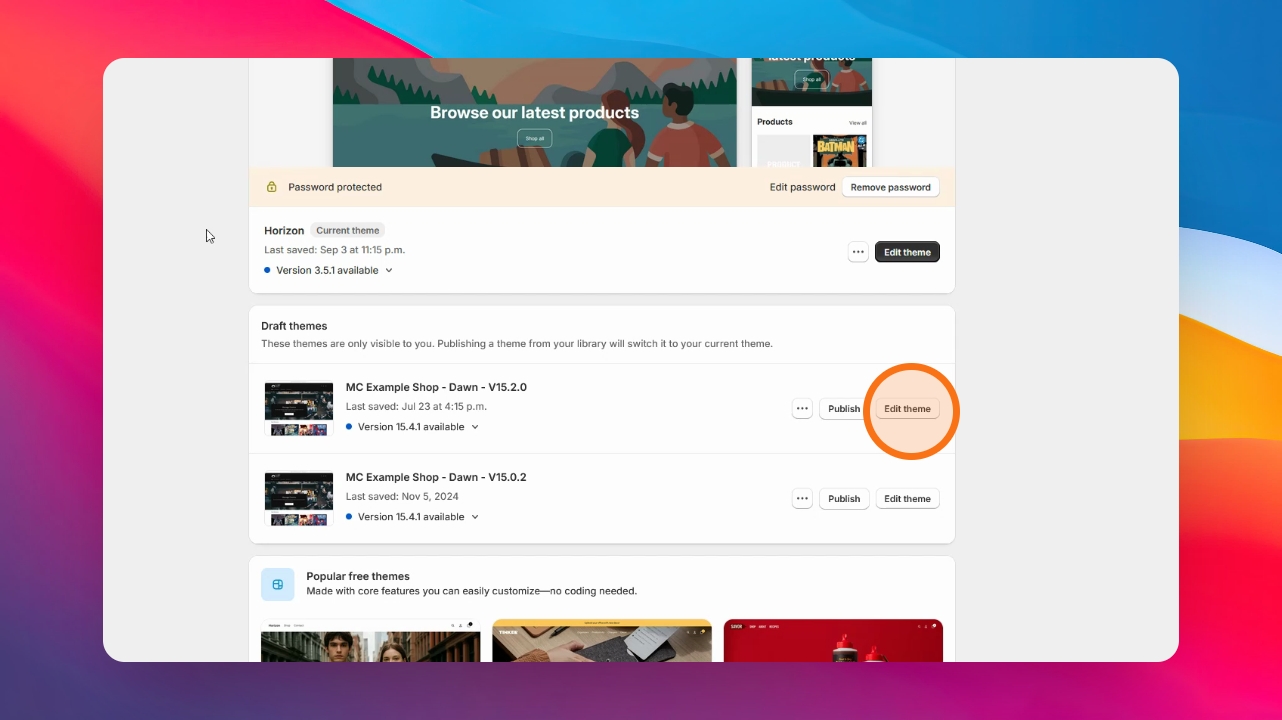The width and height of the screenshot is (1282, 720).
Task: Click the Shop all button in desktop preview
Action: pyautogui.click(x=534, y=138)
